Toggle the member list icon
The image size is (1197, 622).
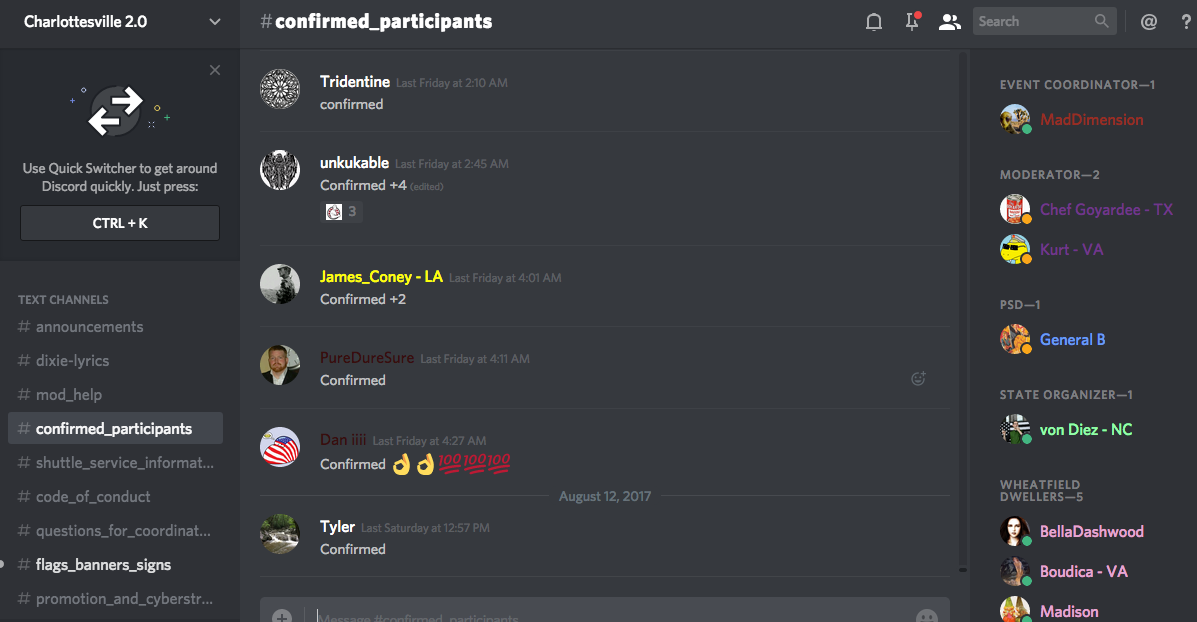pyautogui.click(x=949, y=21)
